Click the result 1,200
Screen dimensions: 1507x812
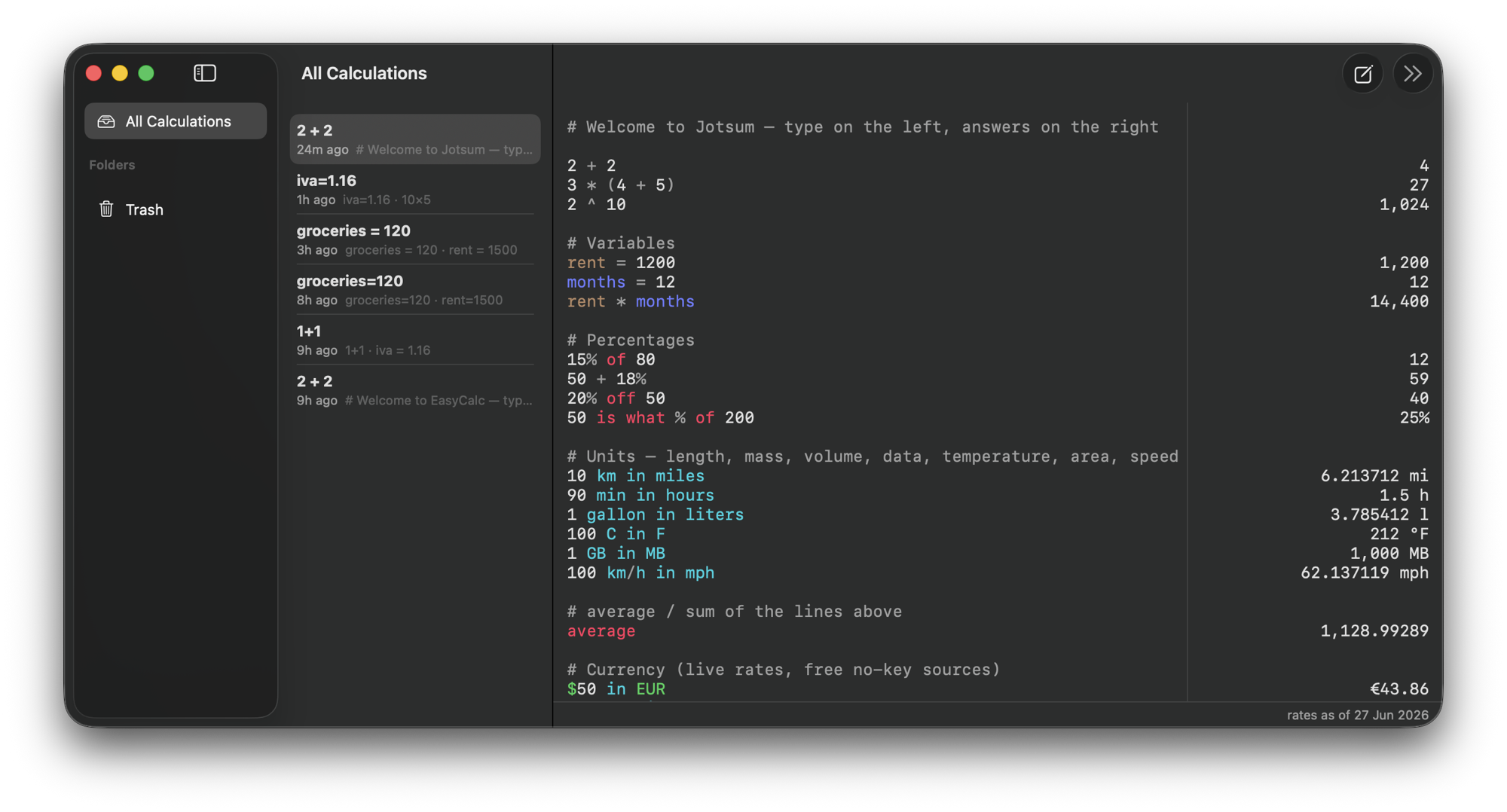(x=1404, y=262)
